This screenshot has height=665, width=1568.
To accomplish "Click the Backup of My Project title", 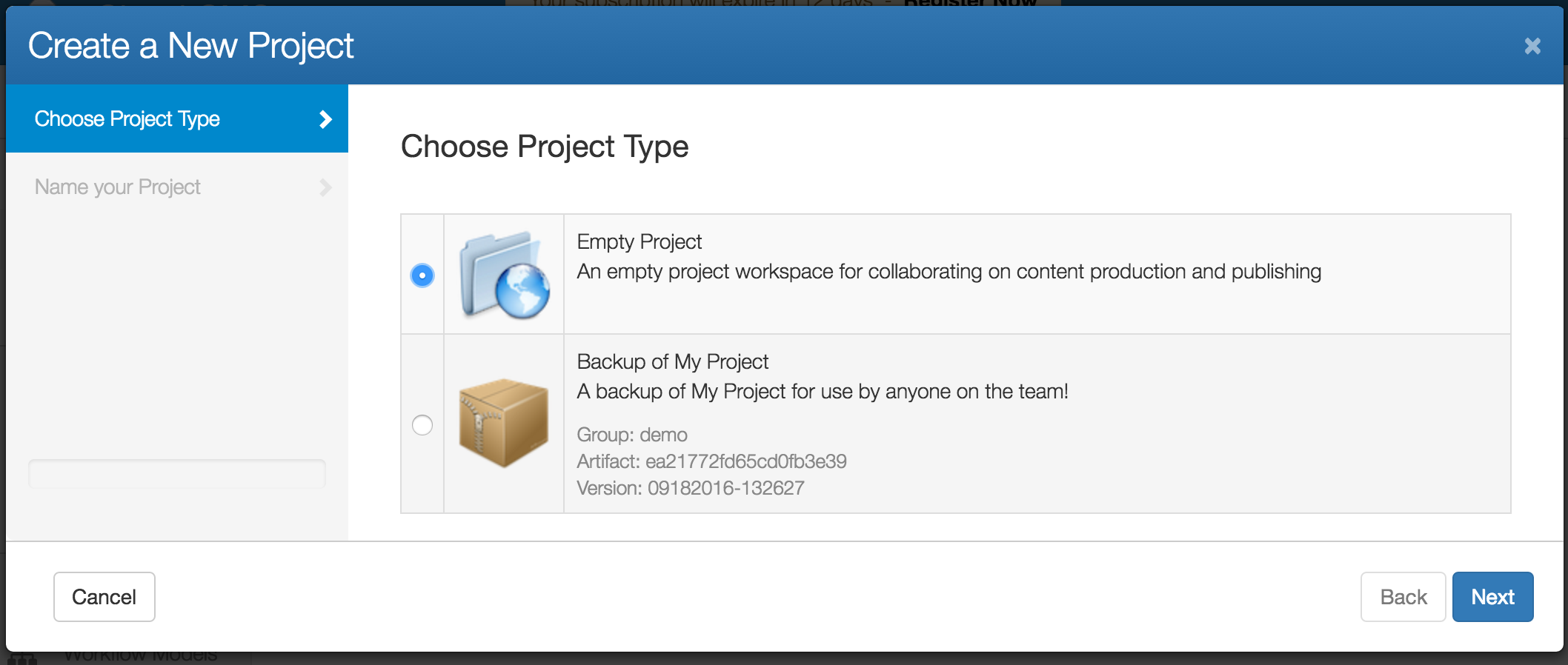I will pyautogui.click(x=672, y=362).
